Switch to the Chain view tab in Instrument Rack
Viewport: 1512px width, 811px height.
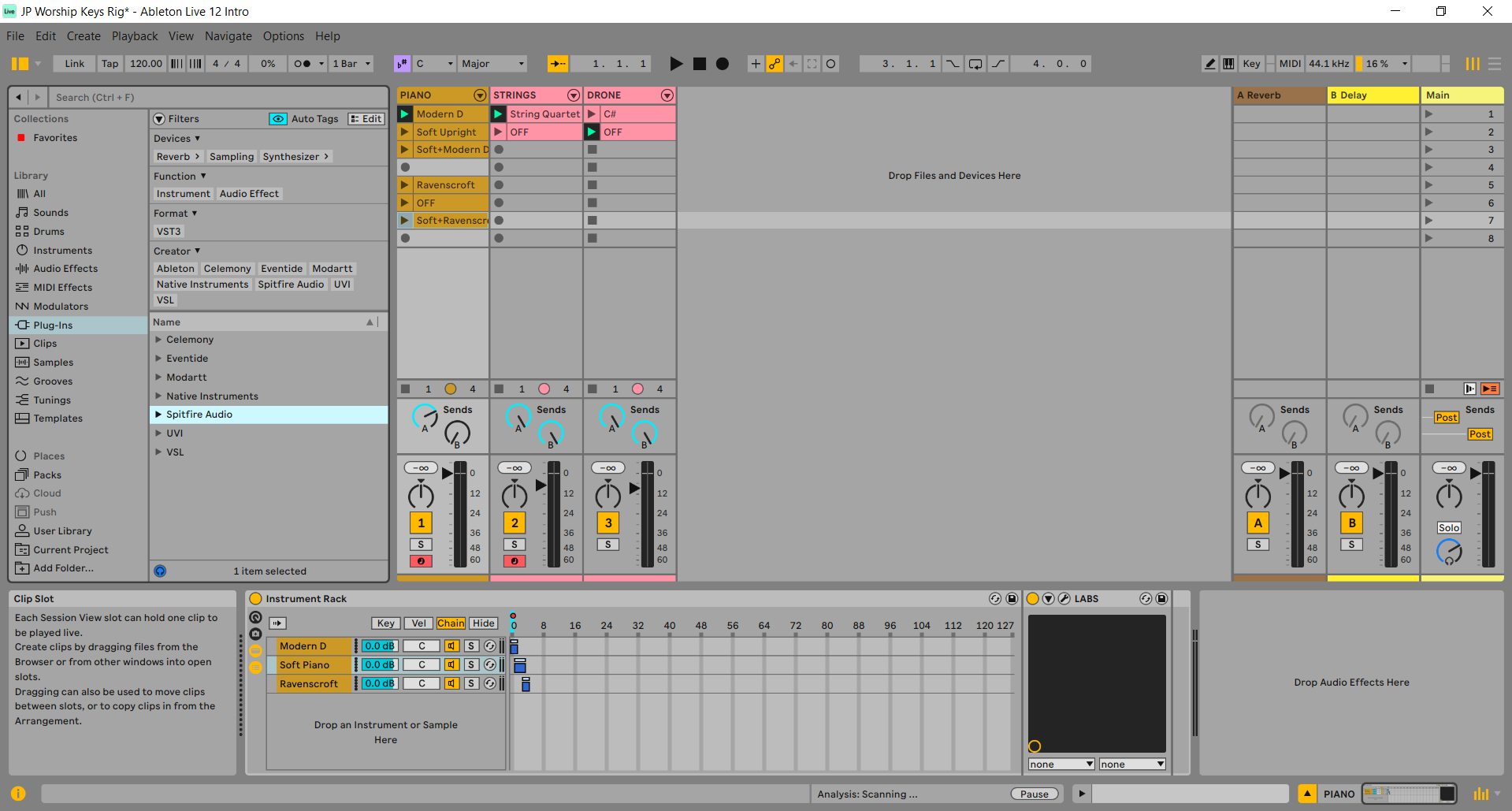pyautogui.click(x=451, y=623)
